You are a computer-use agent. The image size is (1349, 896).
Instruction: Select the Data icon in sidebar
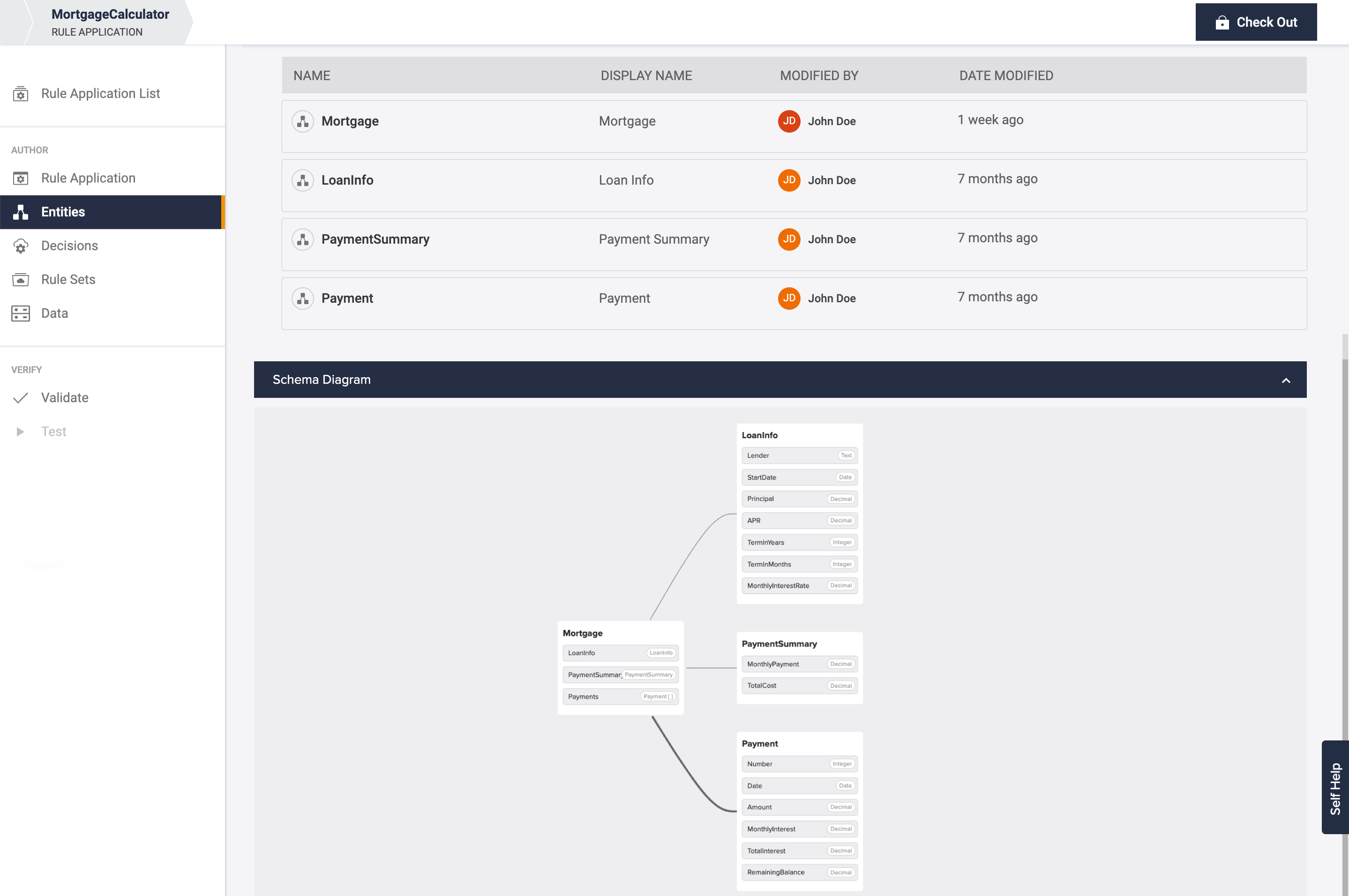[21, 313]
